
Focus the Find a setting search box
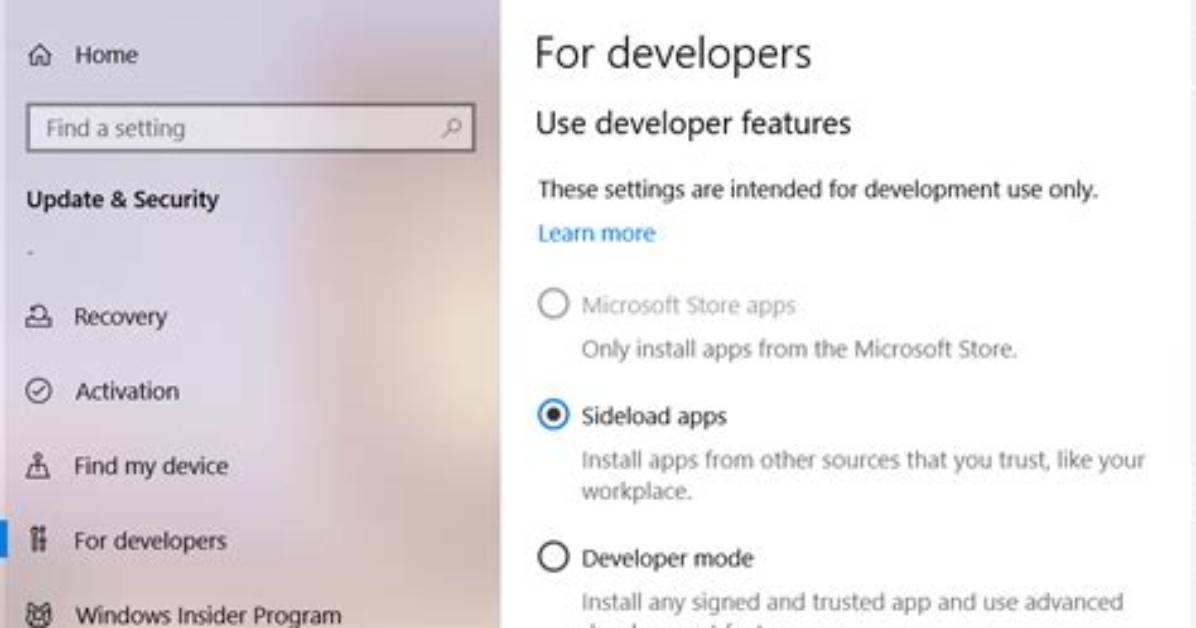click(x=250, y=127)
